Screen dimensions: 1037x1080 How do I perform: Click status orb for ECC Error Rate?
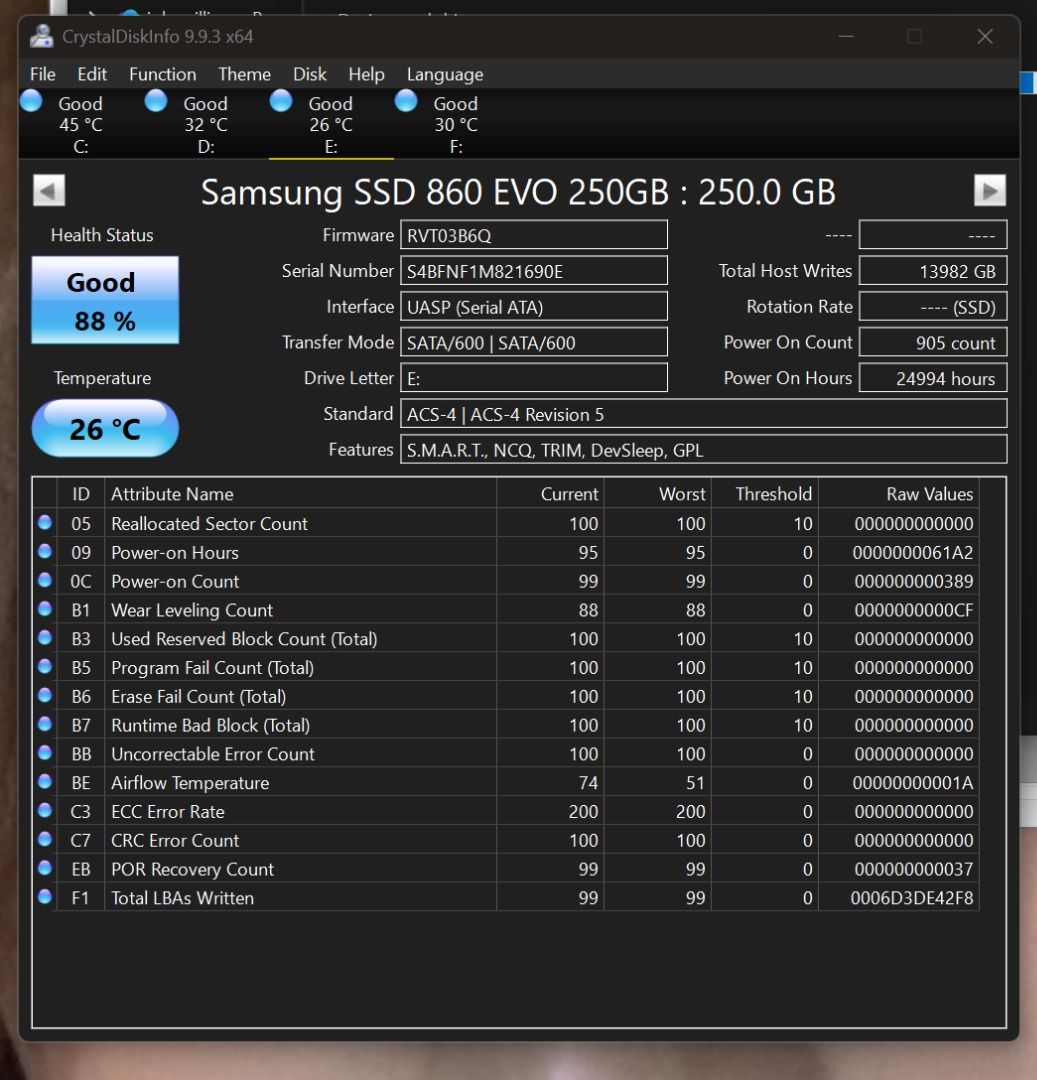click(x=45, y=811)
